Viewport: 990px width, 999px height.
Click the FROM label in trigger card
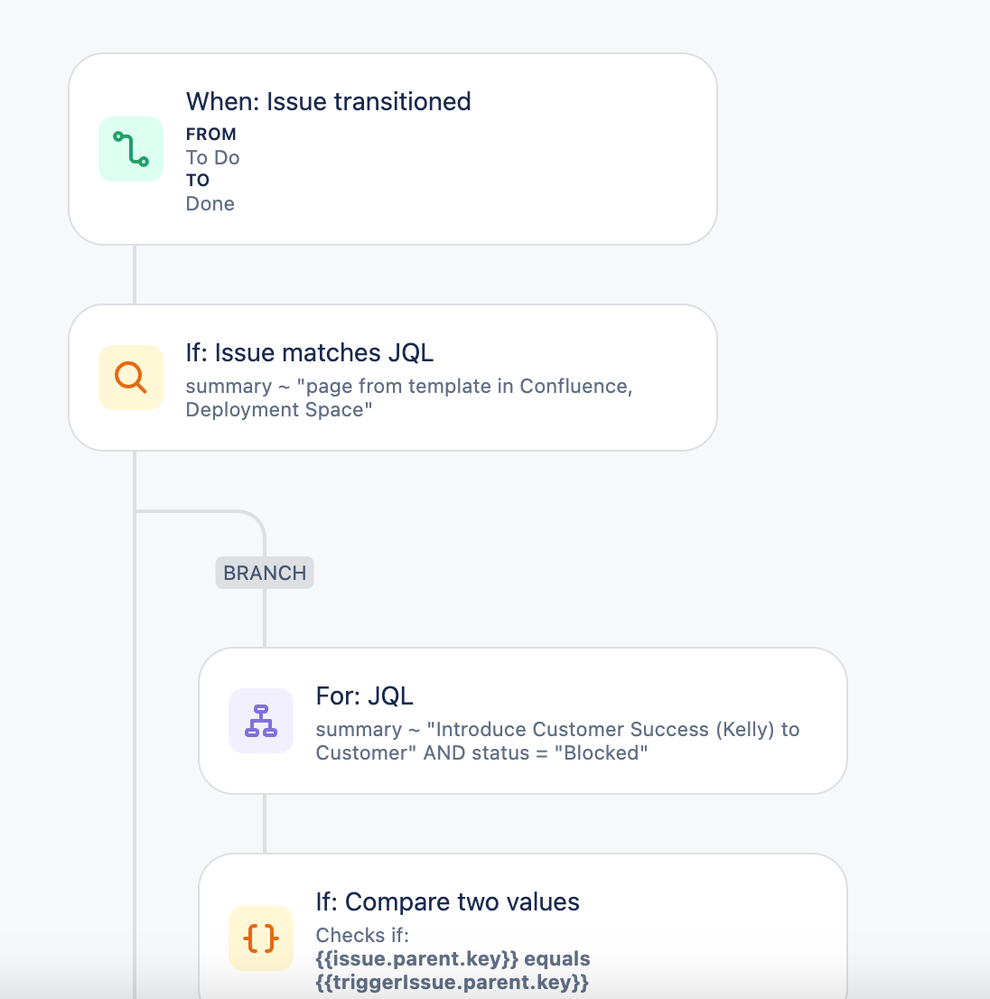click(211, 134)
